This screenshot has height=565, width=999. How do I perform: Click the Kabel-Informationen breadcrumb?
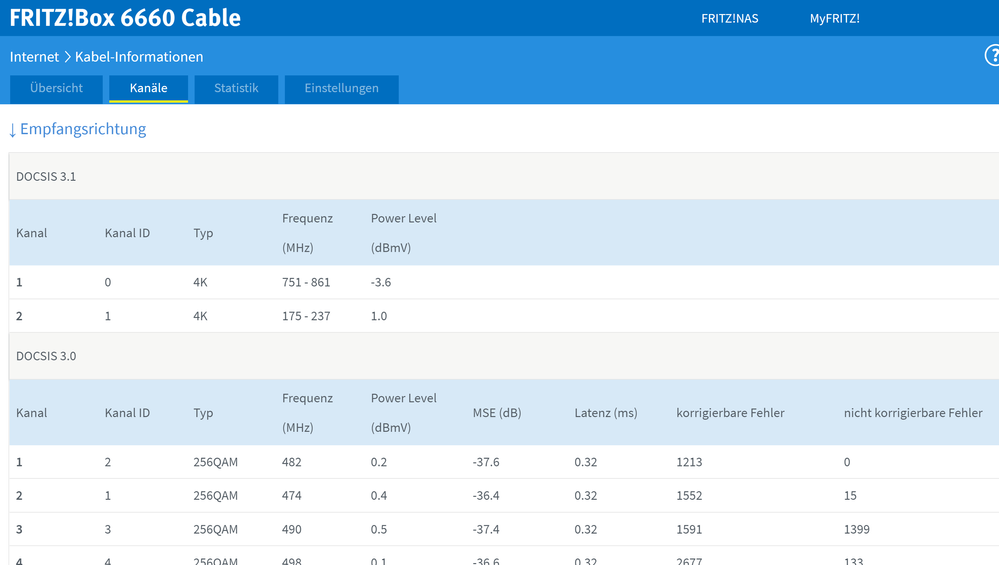coord(139,57)
